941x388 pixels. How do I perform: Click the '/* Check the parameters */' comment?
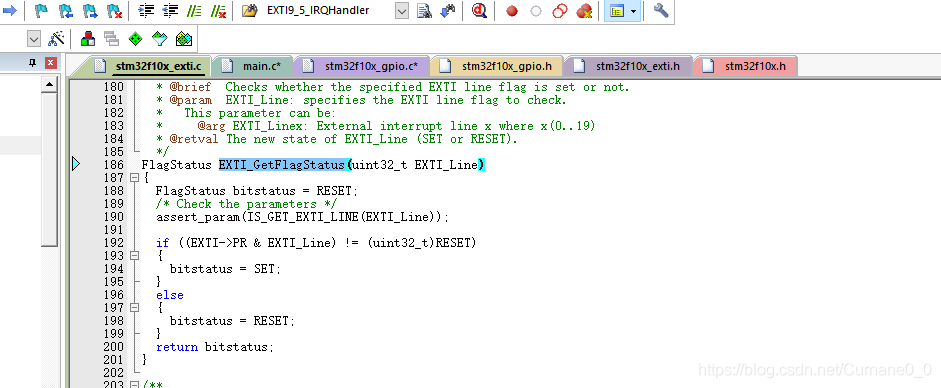[246, 204]
